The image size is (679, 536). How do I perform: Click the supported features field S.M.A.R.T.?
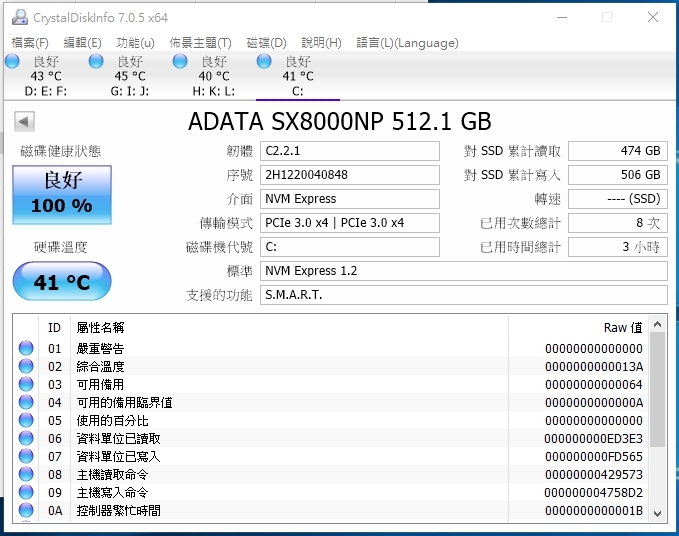coord(464,295)
